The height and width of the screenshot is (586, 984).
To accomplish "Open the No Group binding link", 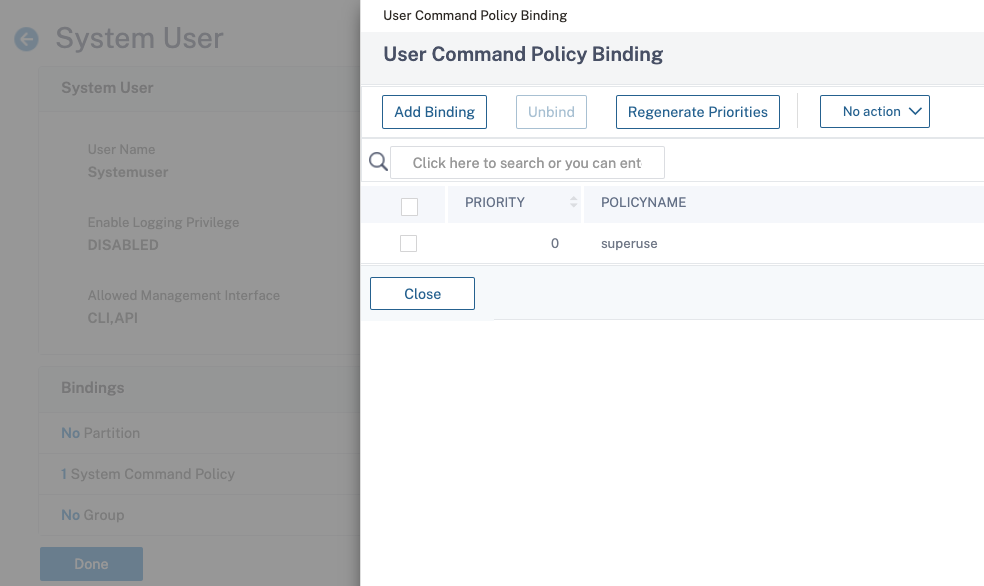I will 92,515.
